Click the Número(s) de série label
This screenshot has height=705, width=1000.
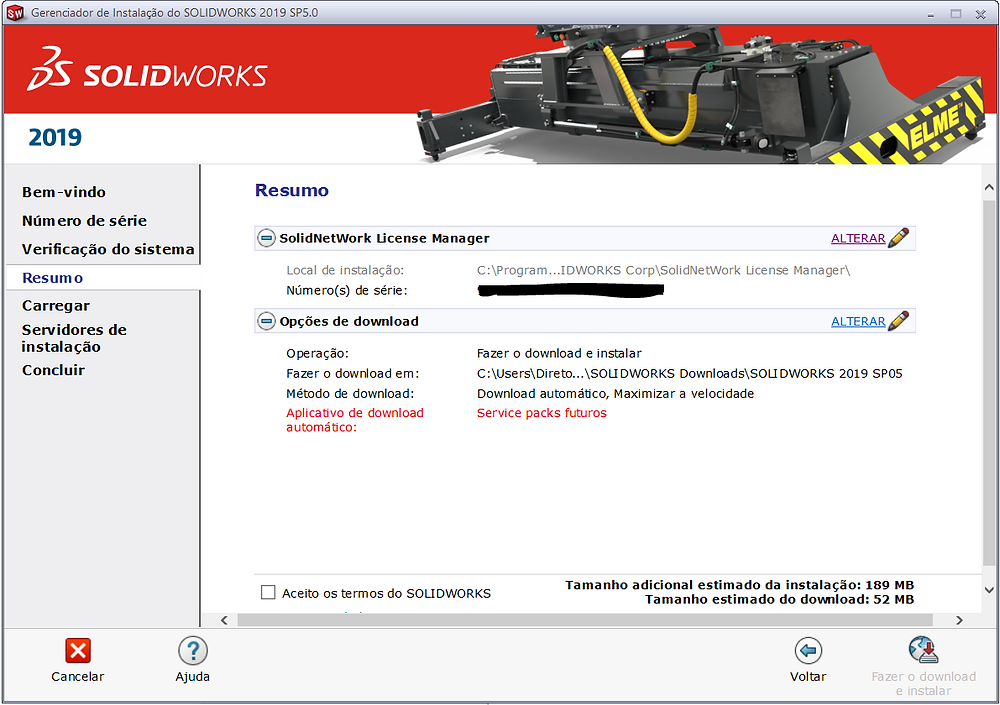pyautogui.click(x=347, y=291)
